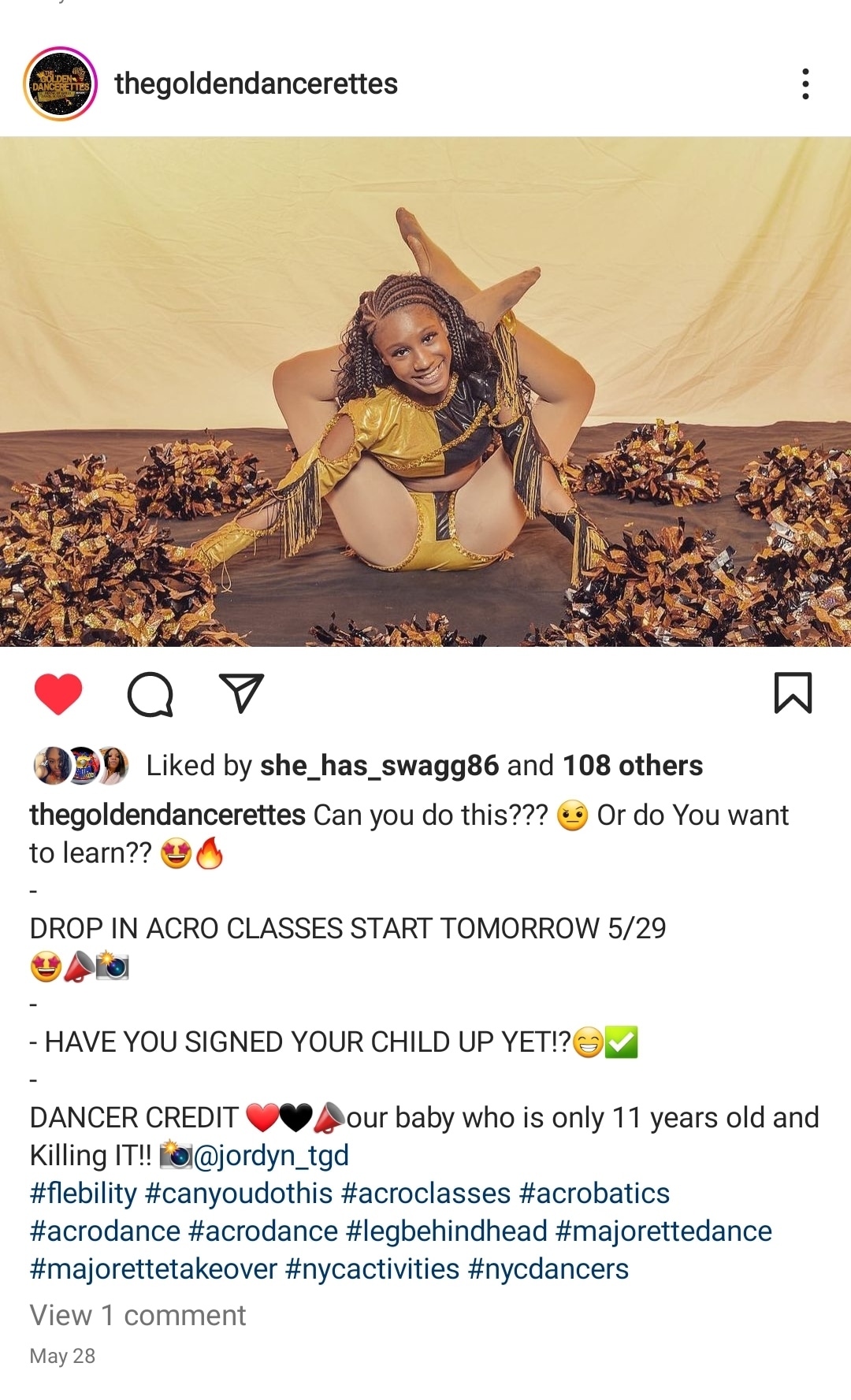Viewport: 851px width, 1400px height.
Task: Open thegoldendancerettes username in post header
Action: click(256, 84)
